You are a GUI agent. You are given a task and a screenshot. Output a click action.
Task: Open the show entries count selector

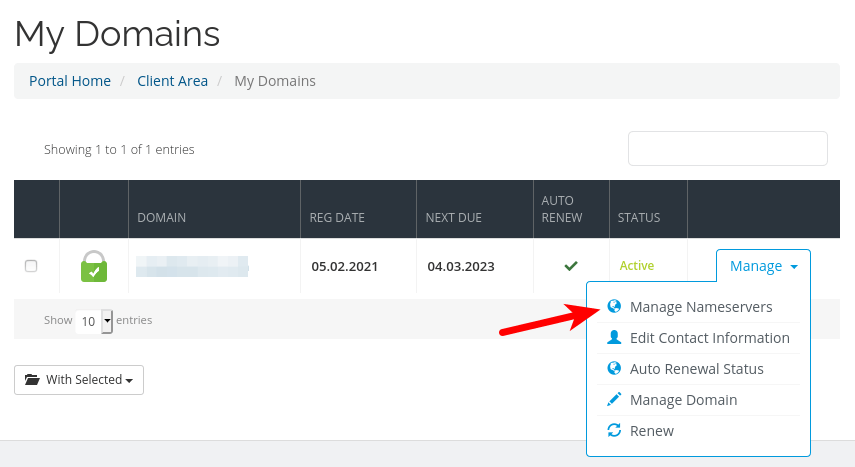(x=96, y=321)
